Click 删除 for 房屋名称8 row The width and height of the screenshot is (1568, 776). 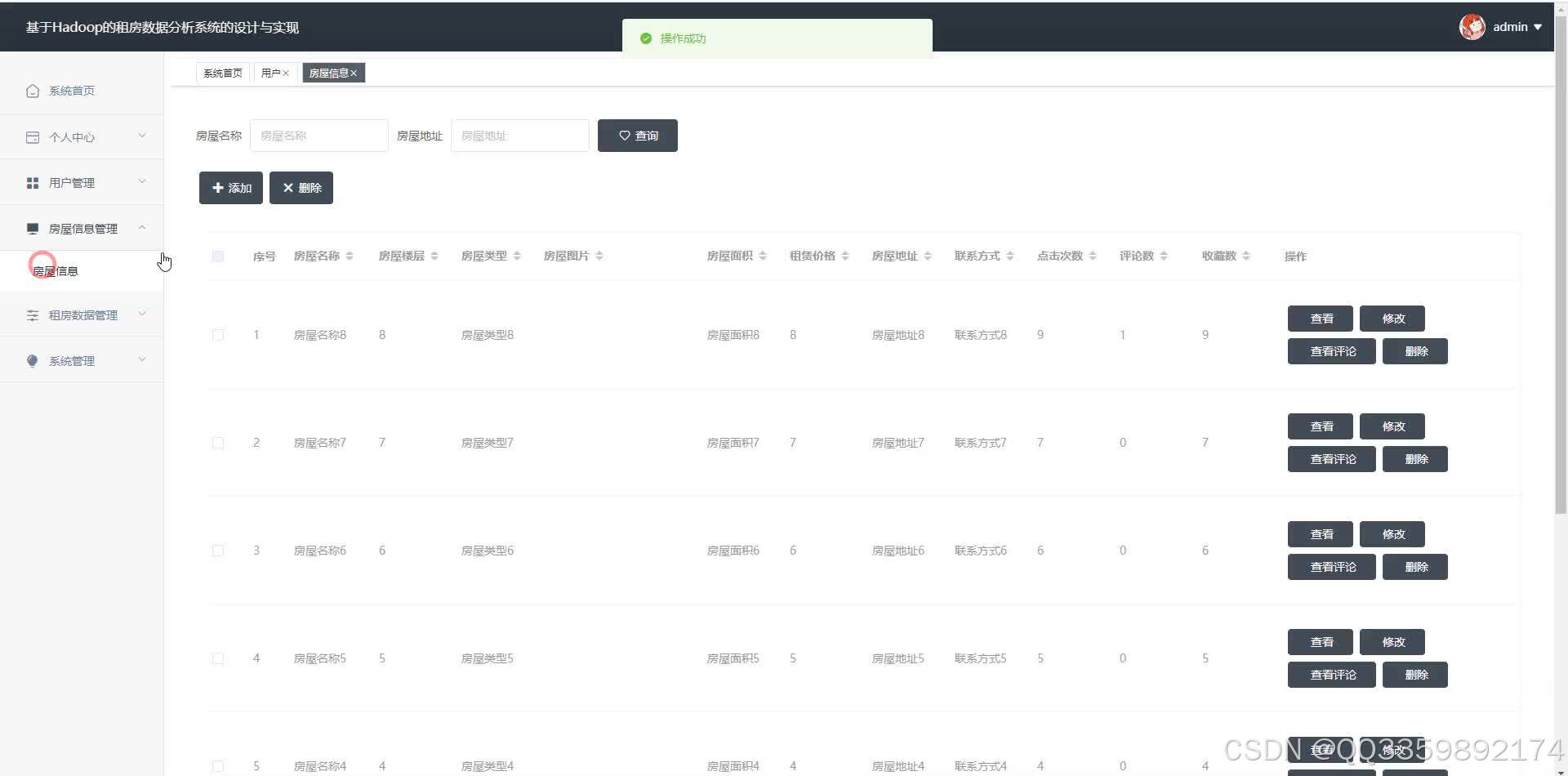click(x=1415, y=351)
